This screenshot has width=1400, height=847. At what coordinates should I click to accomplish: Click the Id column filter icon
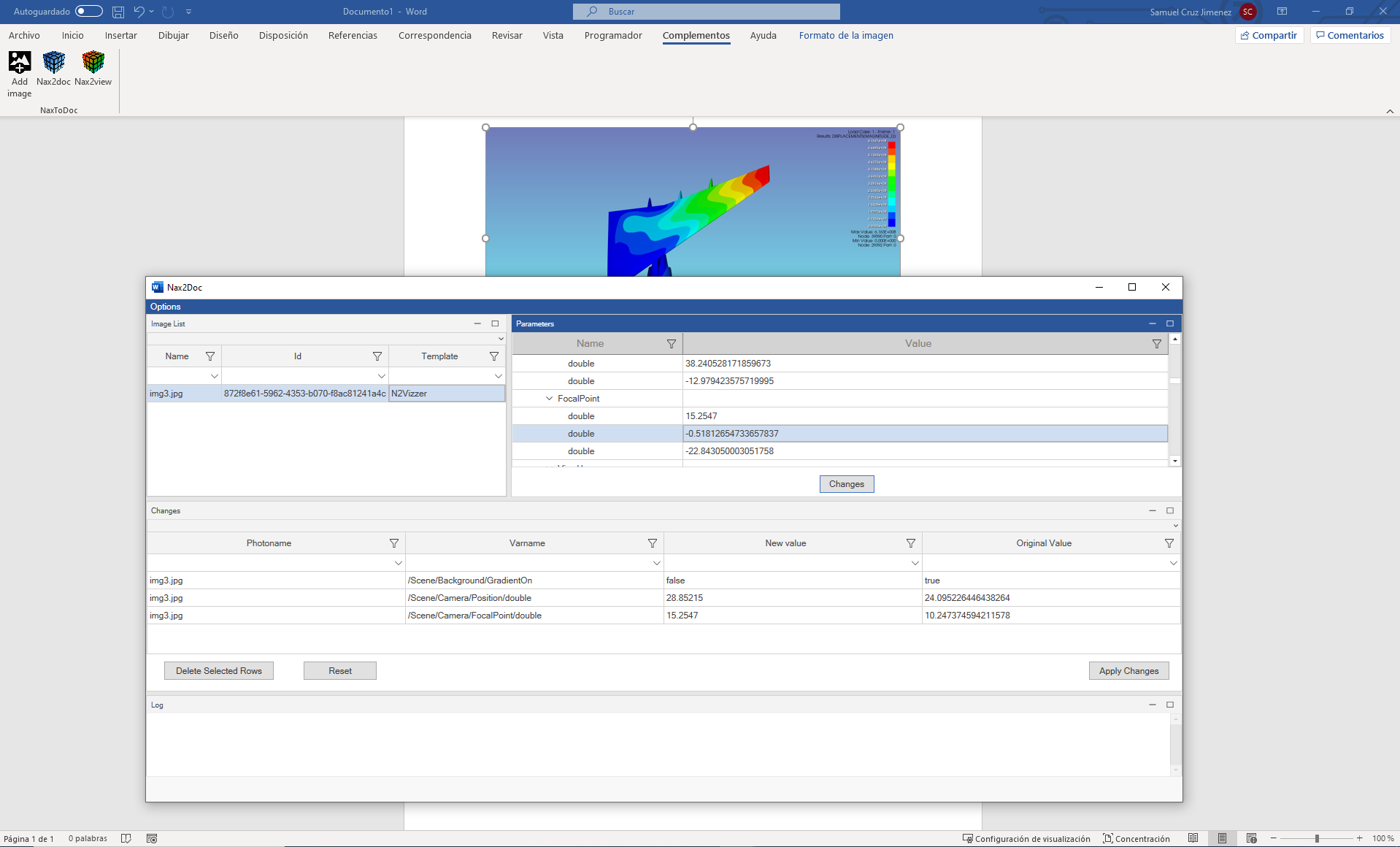click(x=377, y=356)
